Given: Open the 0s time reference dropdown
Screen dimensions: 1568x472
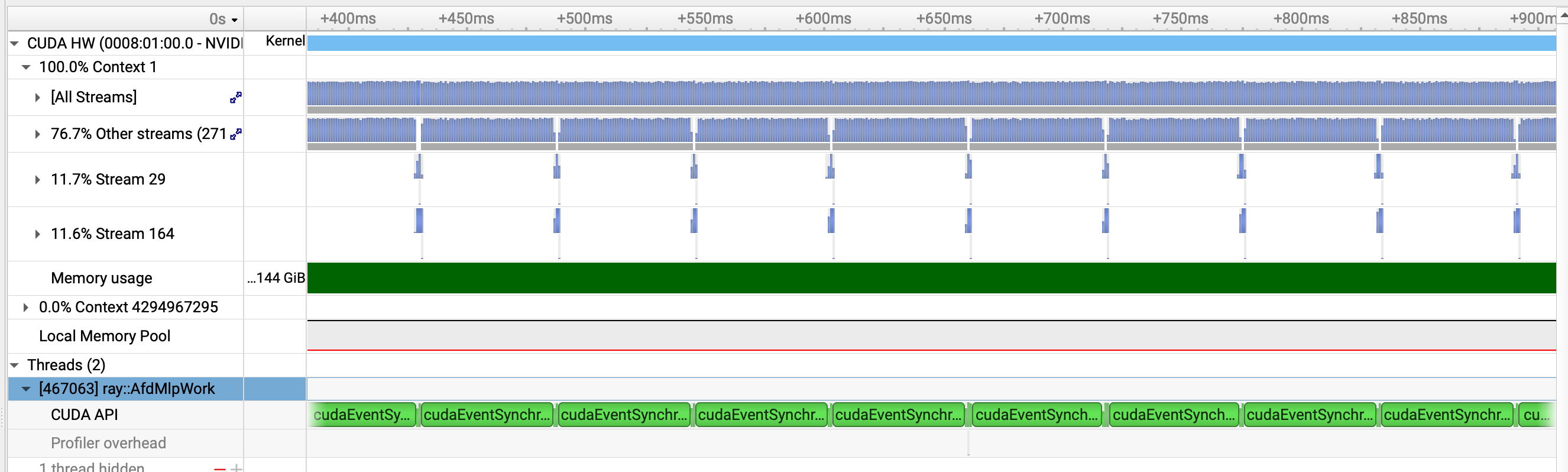Looking at the screenshot, I should tap(223, 20).
